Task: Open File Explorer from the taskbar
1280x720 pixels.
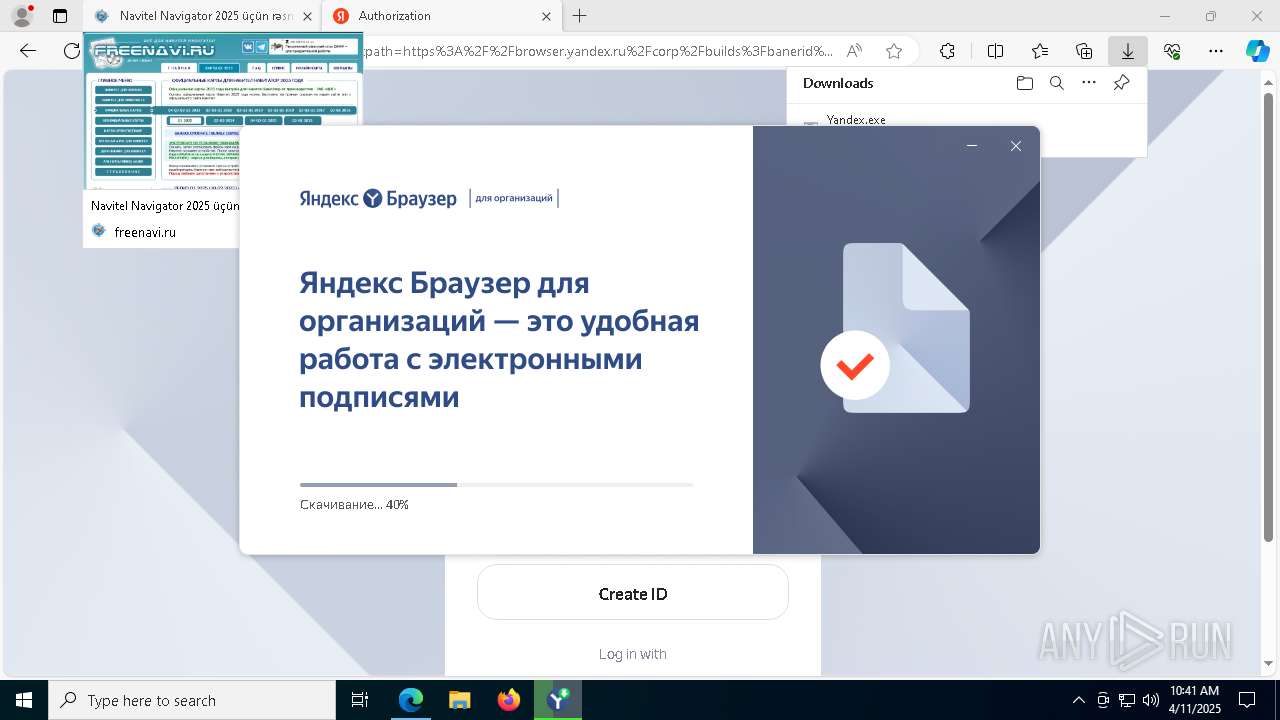Action: click(460, 700)
